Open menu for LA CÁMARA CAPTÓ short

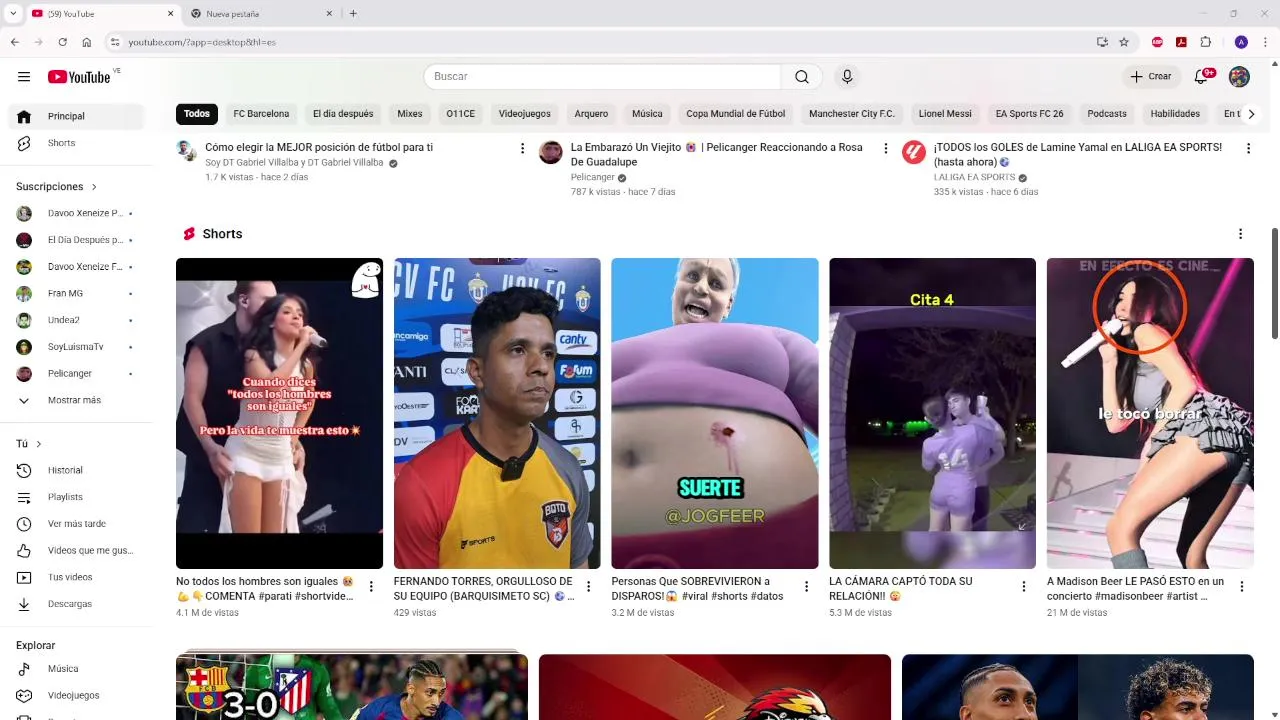click(1024, 587)
